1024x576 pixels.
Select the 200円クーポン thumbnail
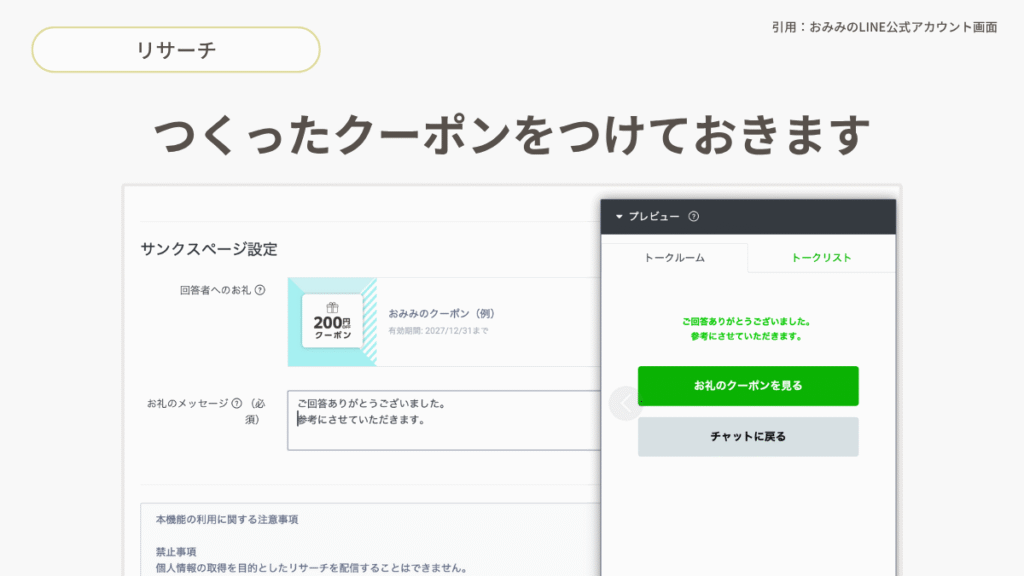pos(332,322)
